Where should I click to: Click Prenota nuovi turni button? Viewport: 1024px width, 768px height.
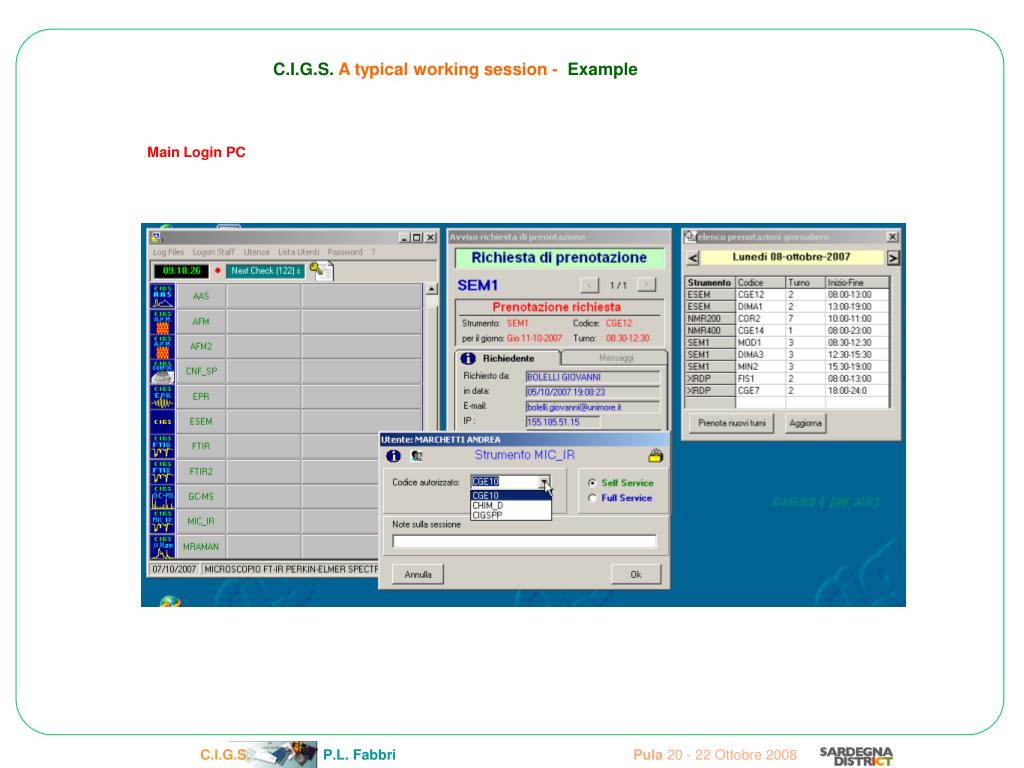tap(731, 423)
